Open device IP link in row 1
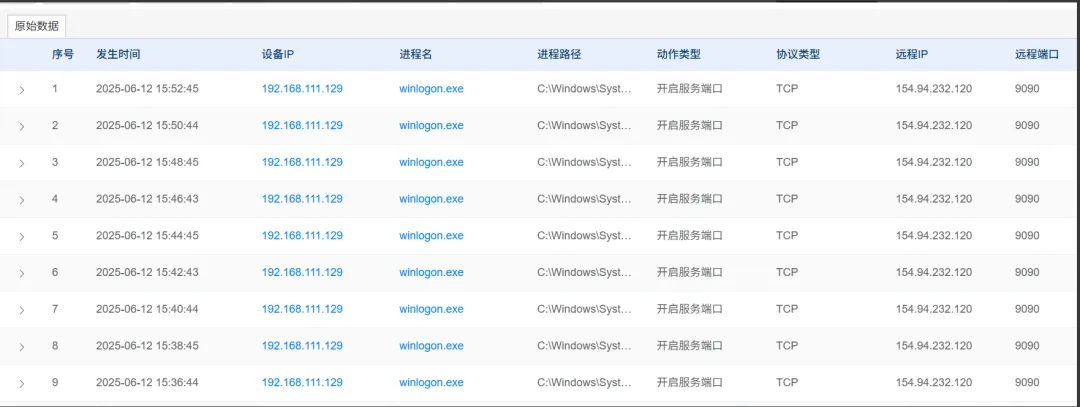Screen dimensions: 1080x407 (302, 89)
